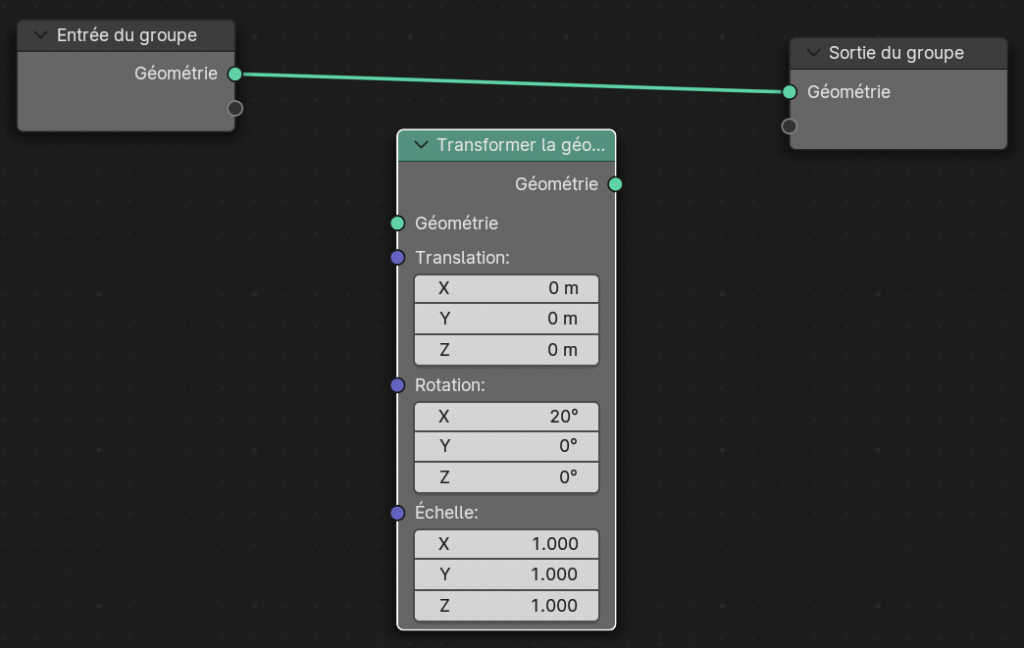This screenshot has width=1024, height=648.
Task: Click Géométrie output socket of Transformer node
Action: (x=615, y=184)
